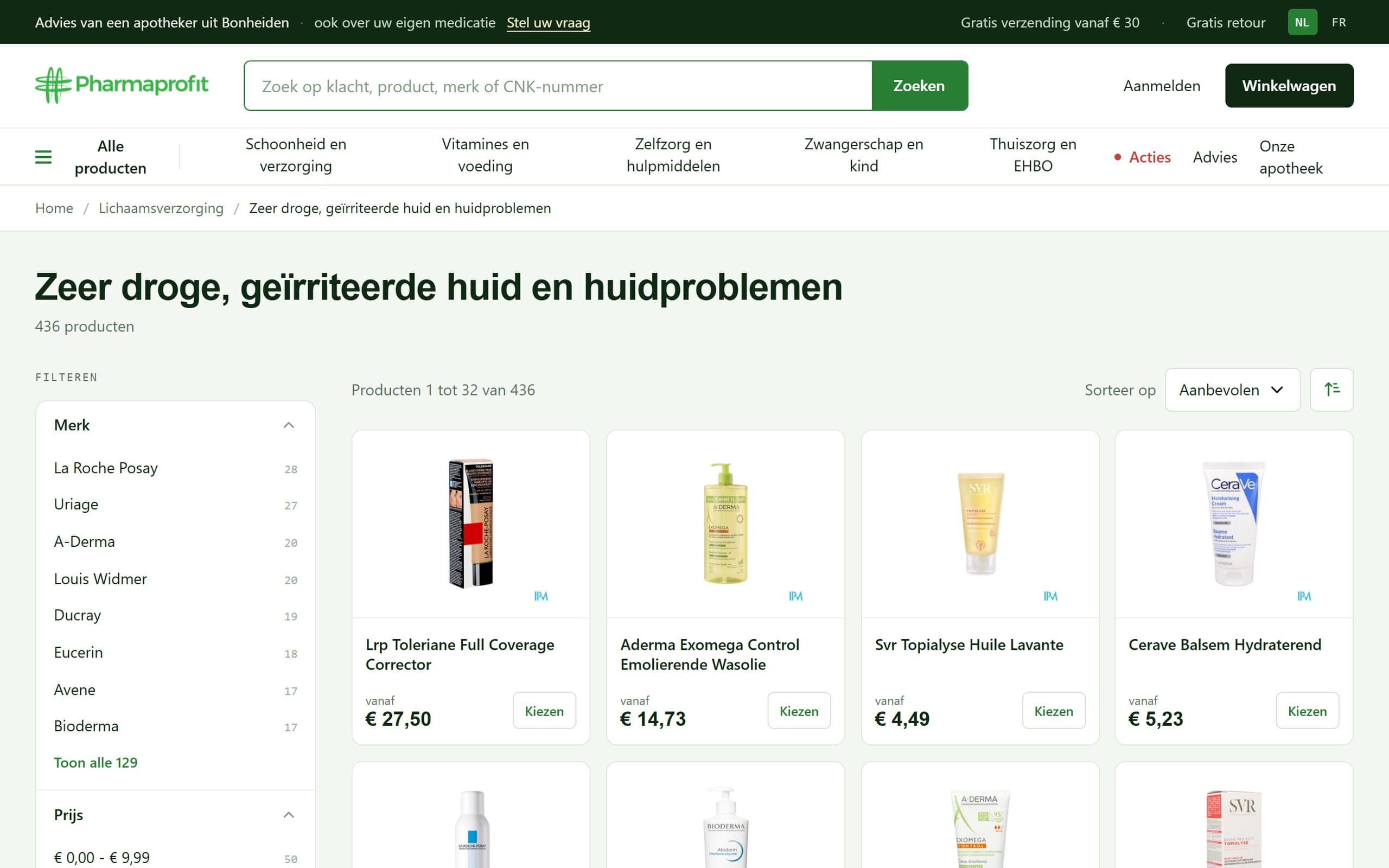This screenshot has height=868, width=1389.
Task: Click Kiezen for Lrp Toleriane Corrector
Action: [x=544, y=711]
